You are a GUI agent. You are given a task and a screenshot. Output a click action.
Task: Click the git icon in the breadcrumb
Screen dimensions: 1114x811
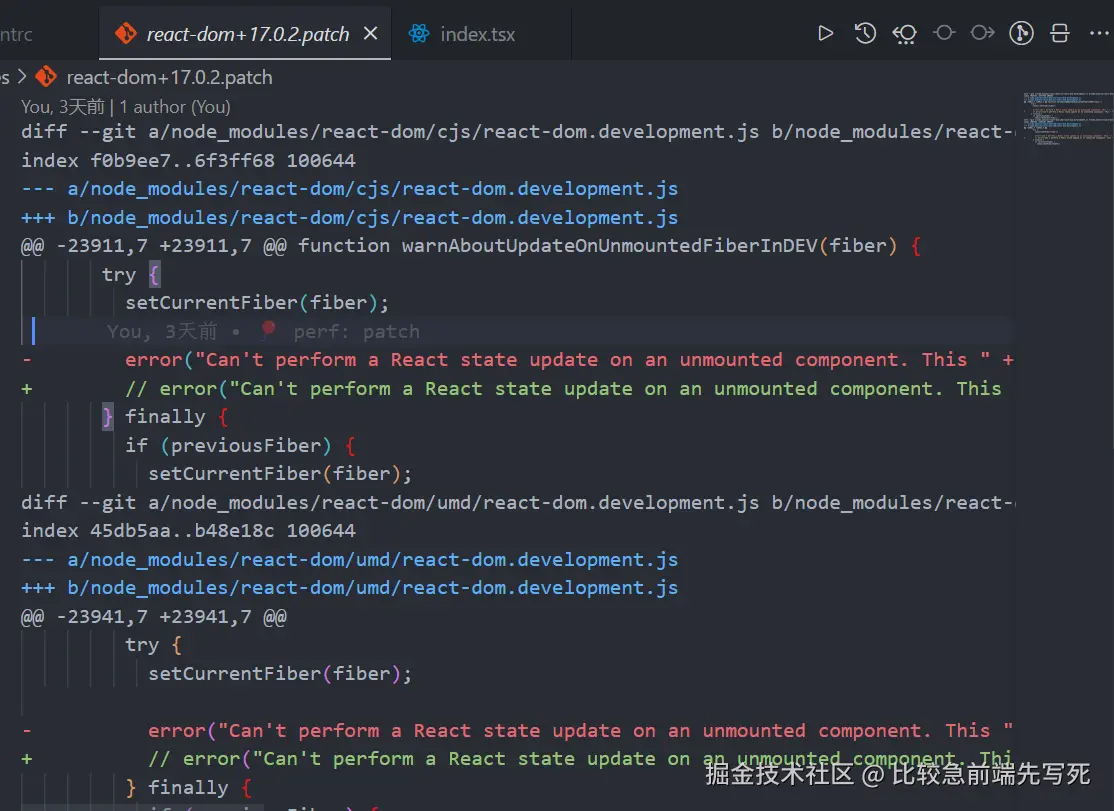[46, 77]
